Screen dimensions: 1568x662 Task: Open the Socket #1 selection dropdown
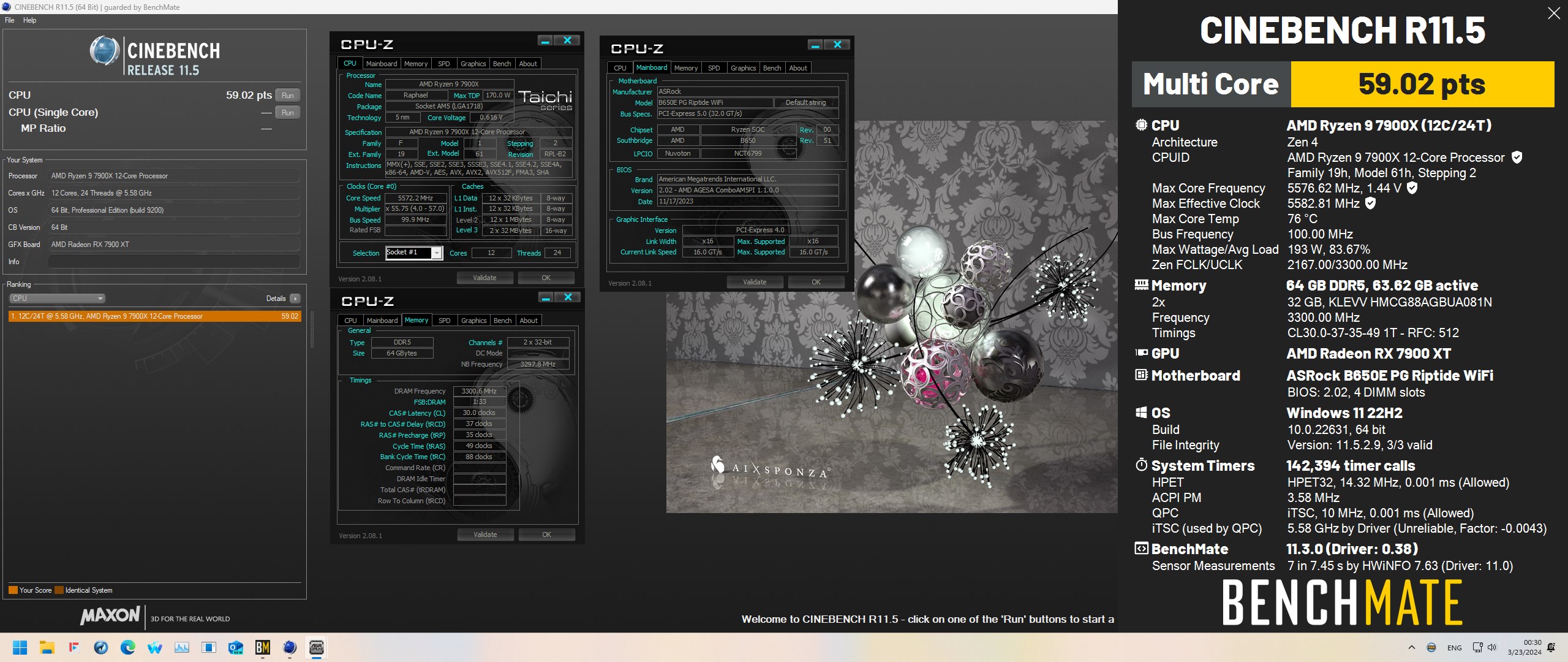(437, 253)
